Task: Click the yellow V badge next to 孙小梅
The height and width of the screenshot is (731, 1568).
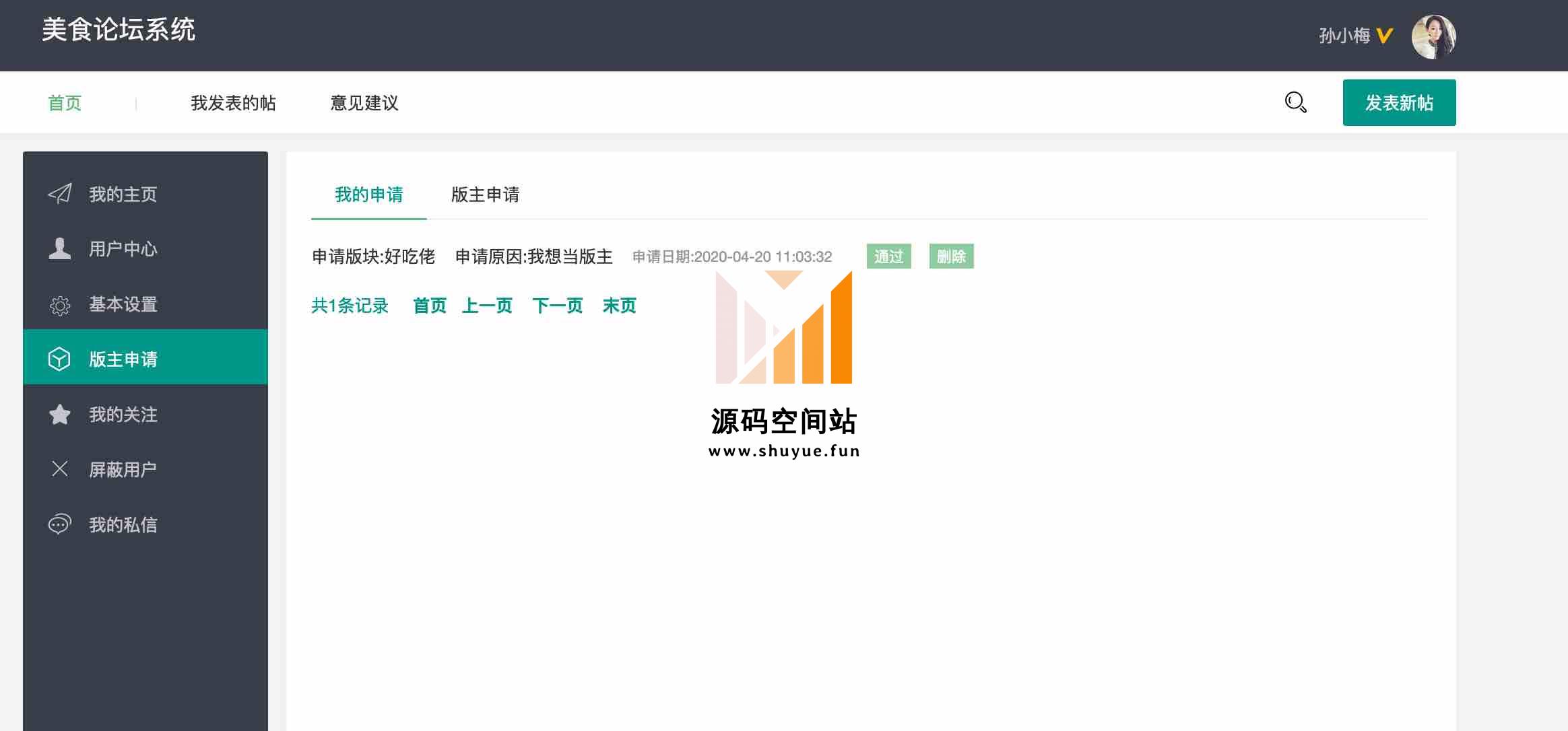Action: point(1384,36)
